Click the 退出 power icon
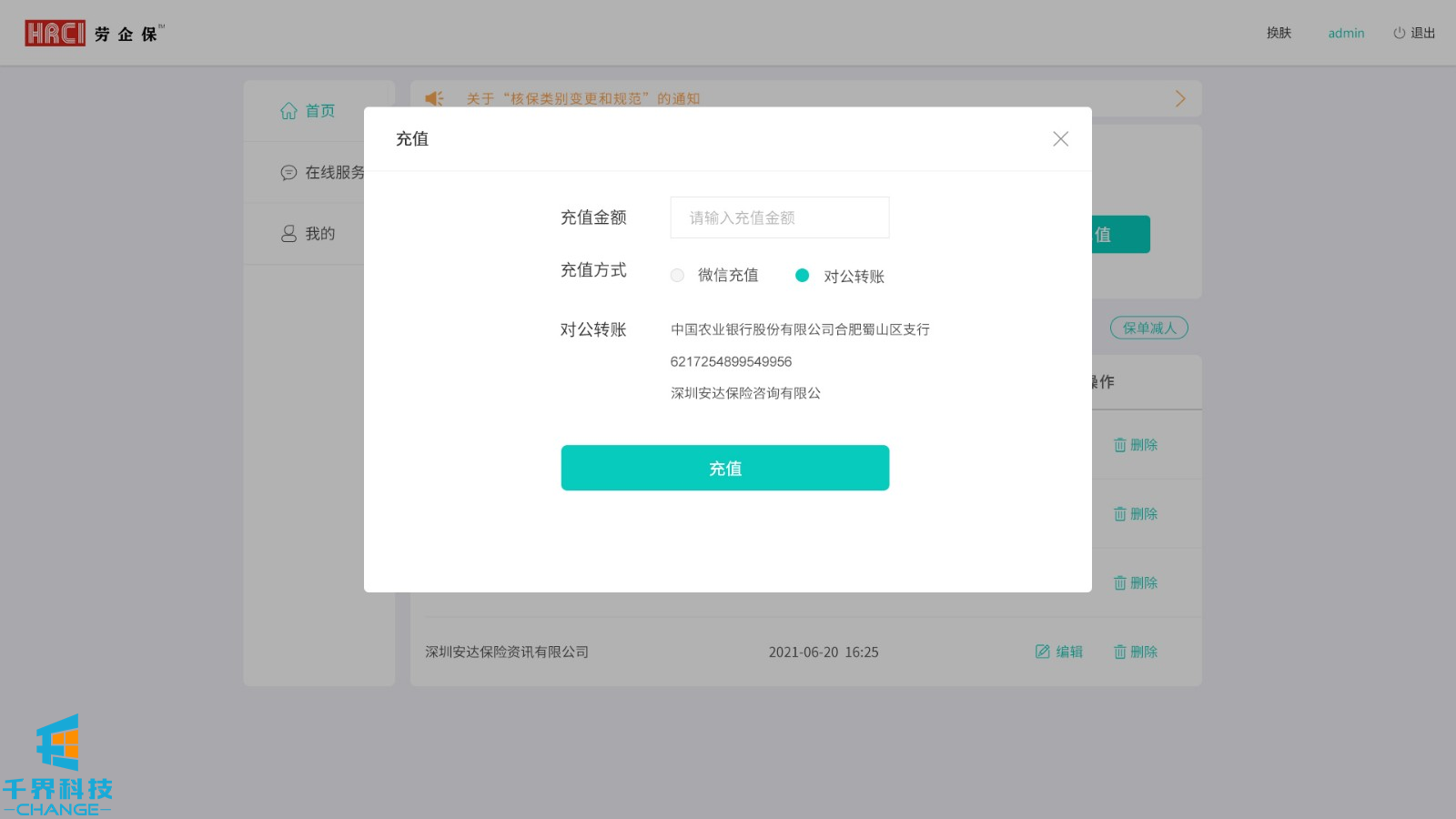 coord(1399,33)
